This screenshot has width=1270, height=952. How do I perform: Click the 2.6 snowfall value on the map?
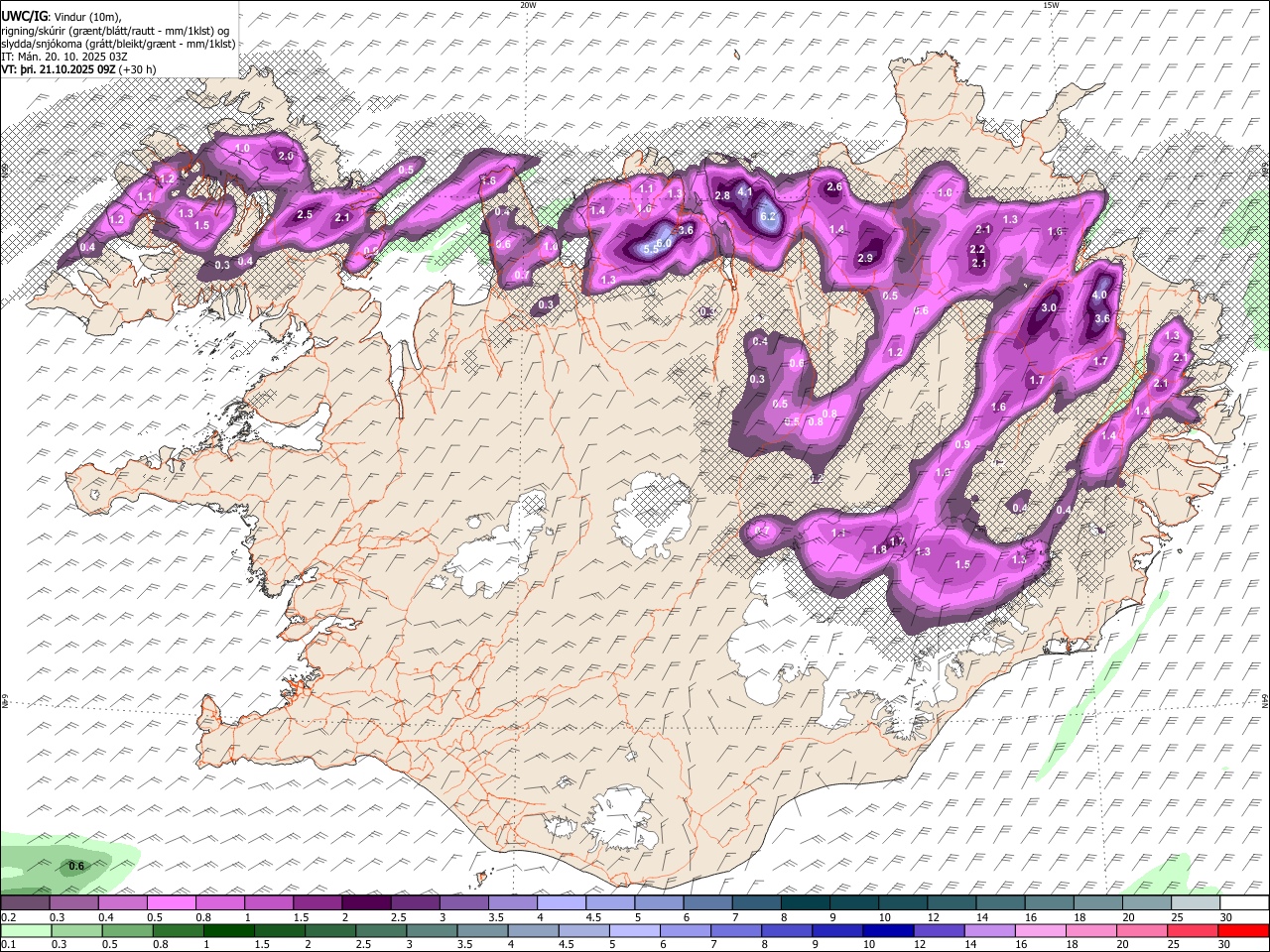click(834, 186)
